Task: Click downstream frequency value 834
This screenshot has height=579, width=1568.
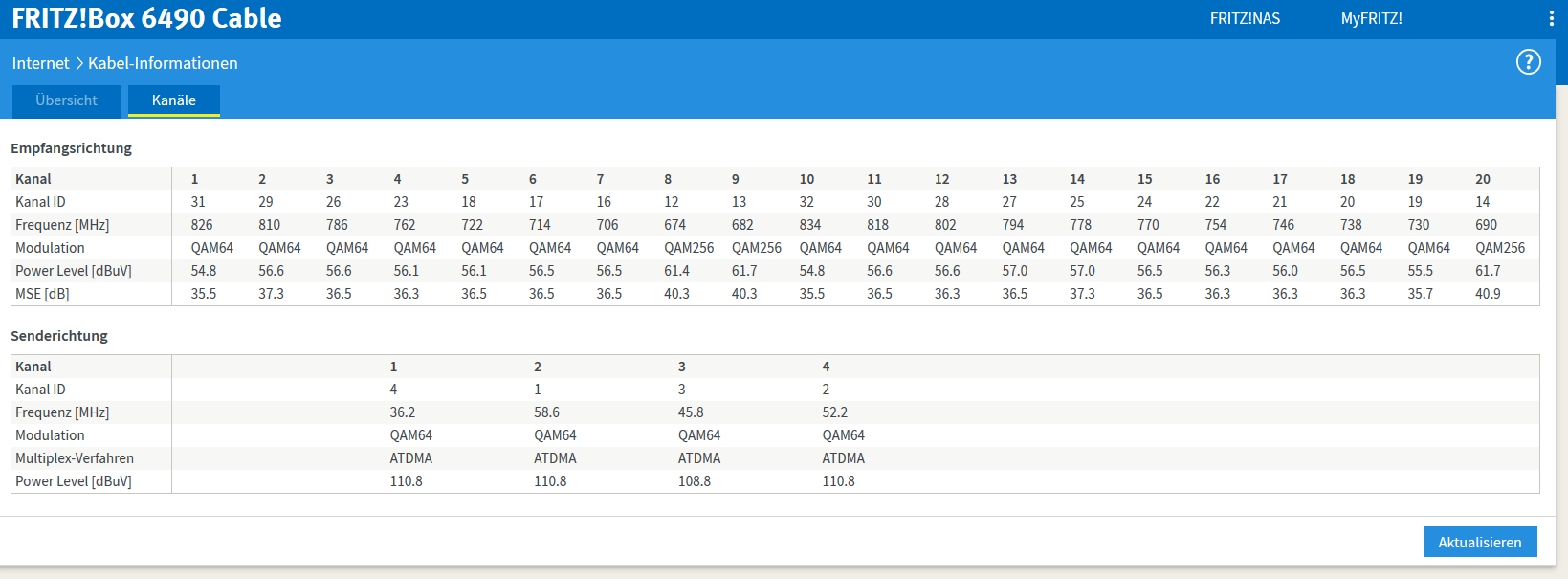Action: click(810, 225)
